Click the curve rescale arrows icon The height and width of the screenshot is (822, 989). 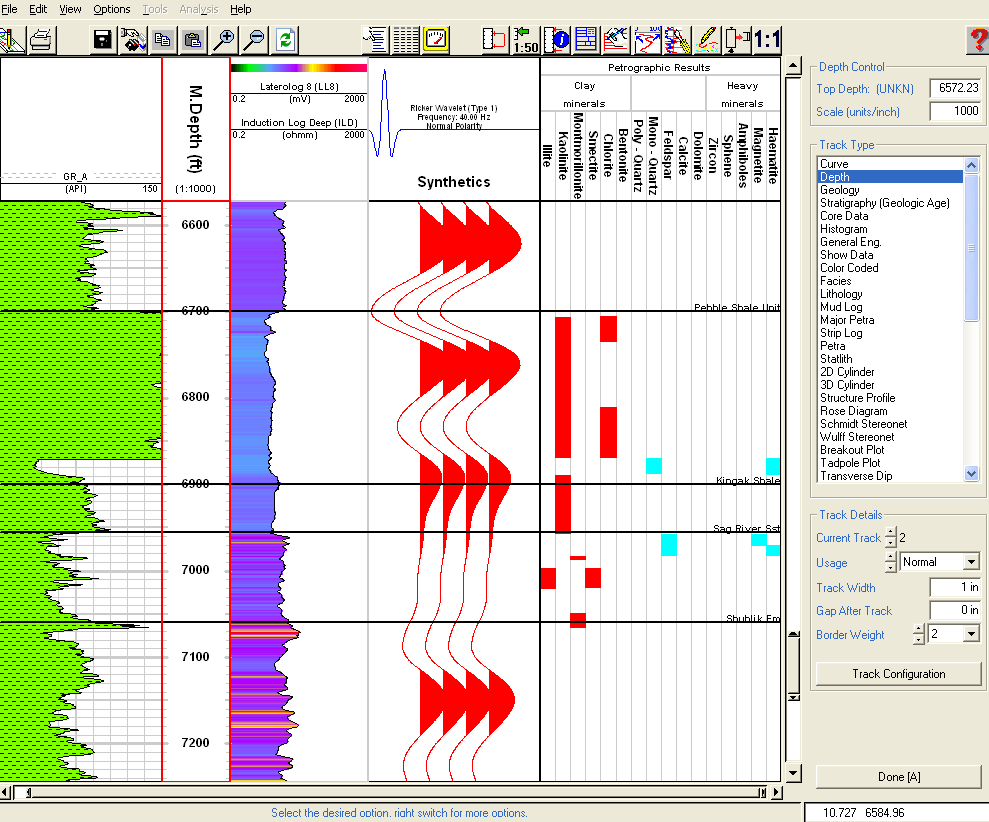[647, 40]
